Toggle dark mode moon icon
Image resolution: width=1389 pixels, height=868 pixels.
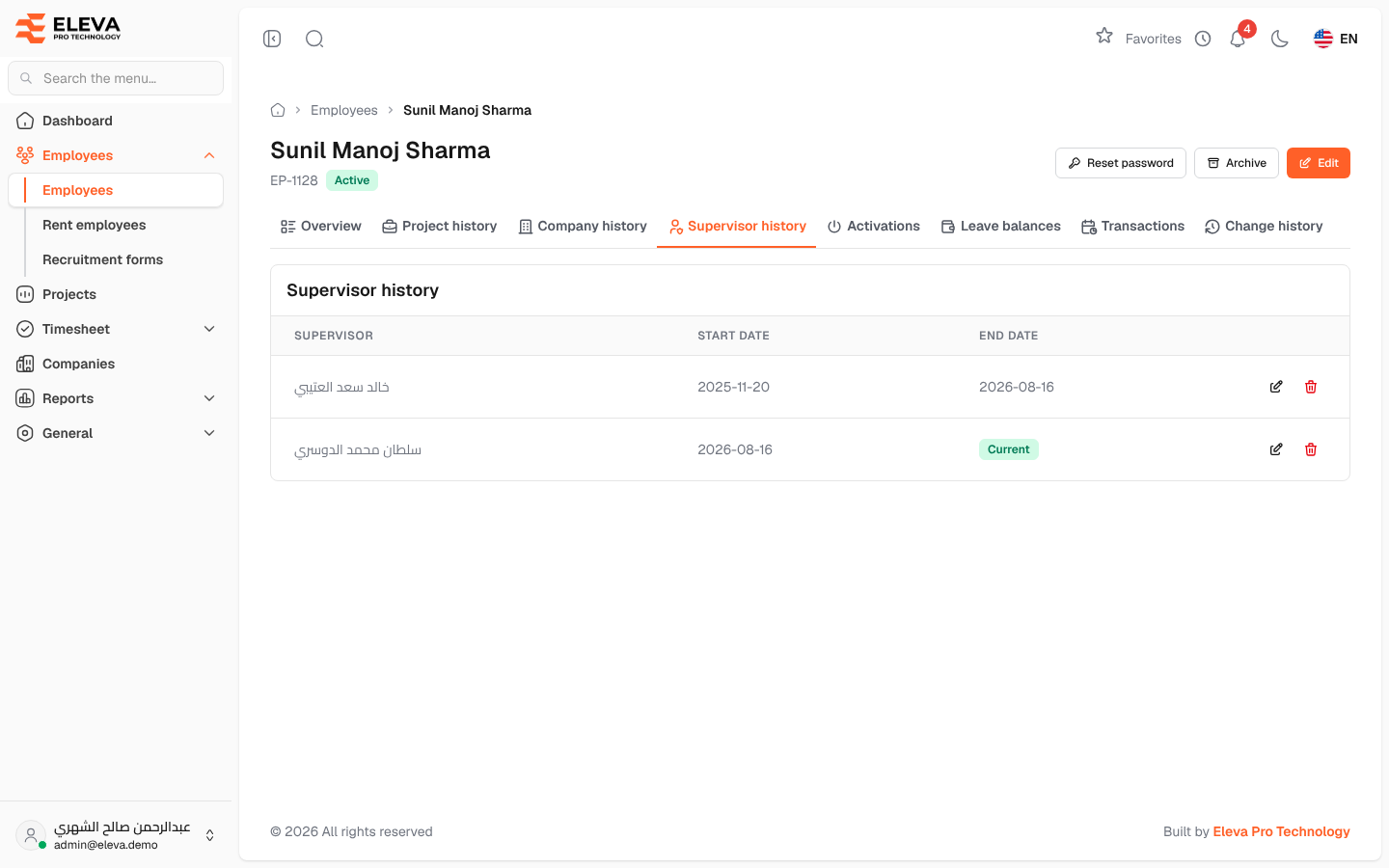[x=1280, y=39]
